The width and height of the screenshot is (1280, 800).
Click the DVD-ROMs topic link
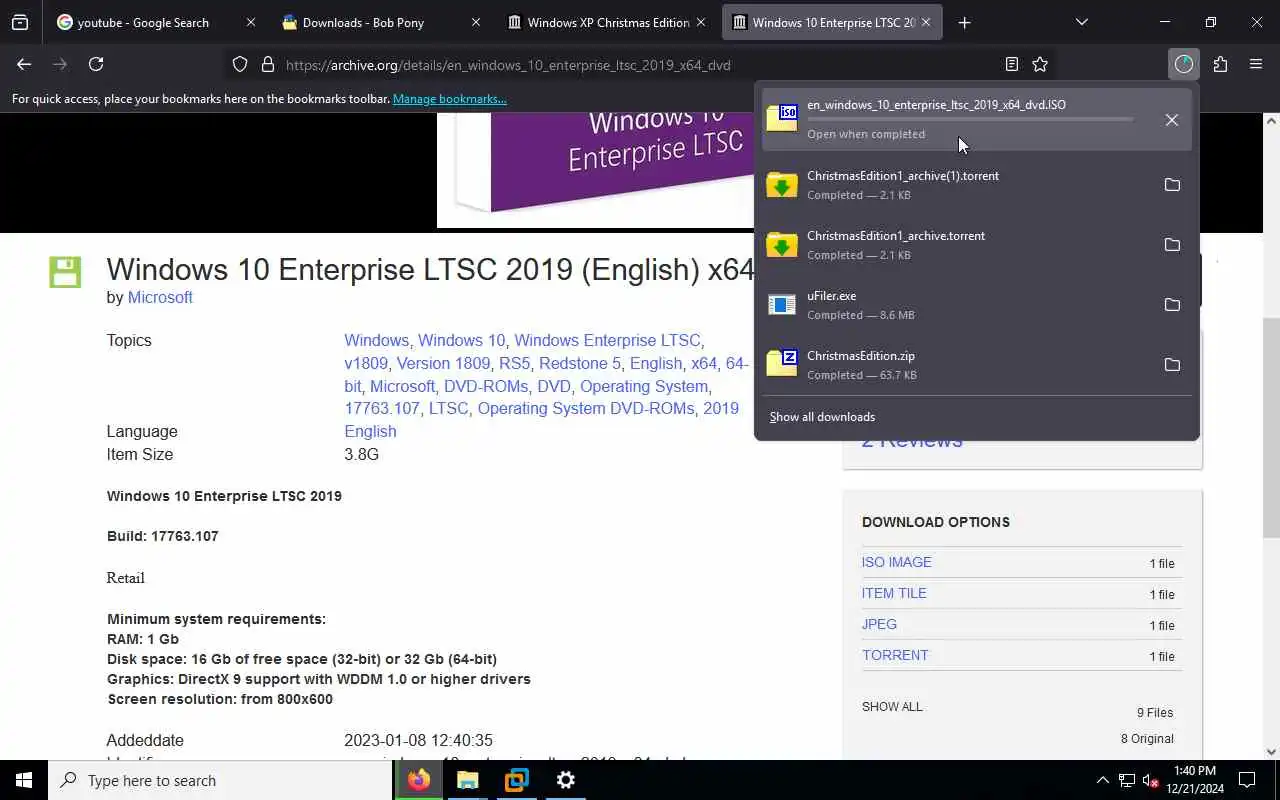point(486,386)
